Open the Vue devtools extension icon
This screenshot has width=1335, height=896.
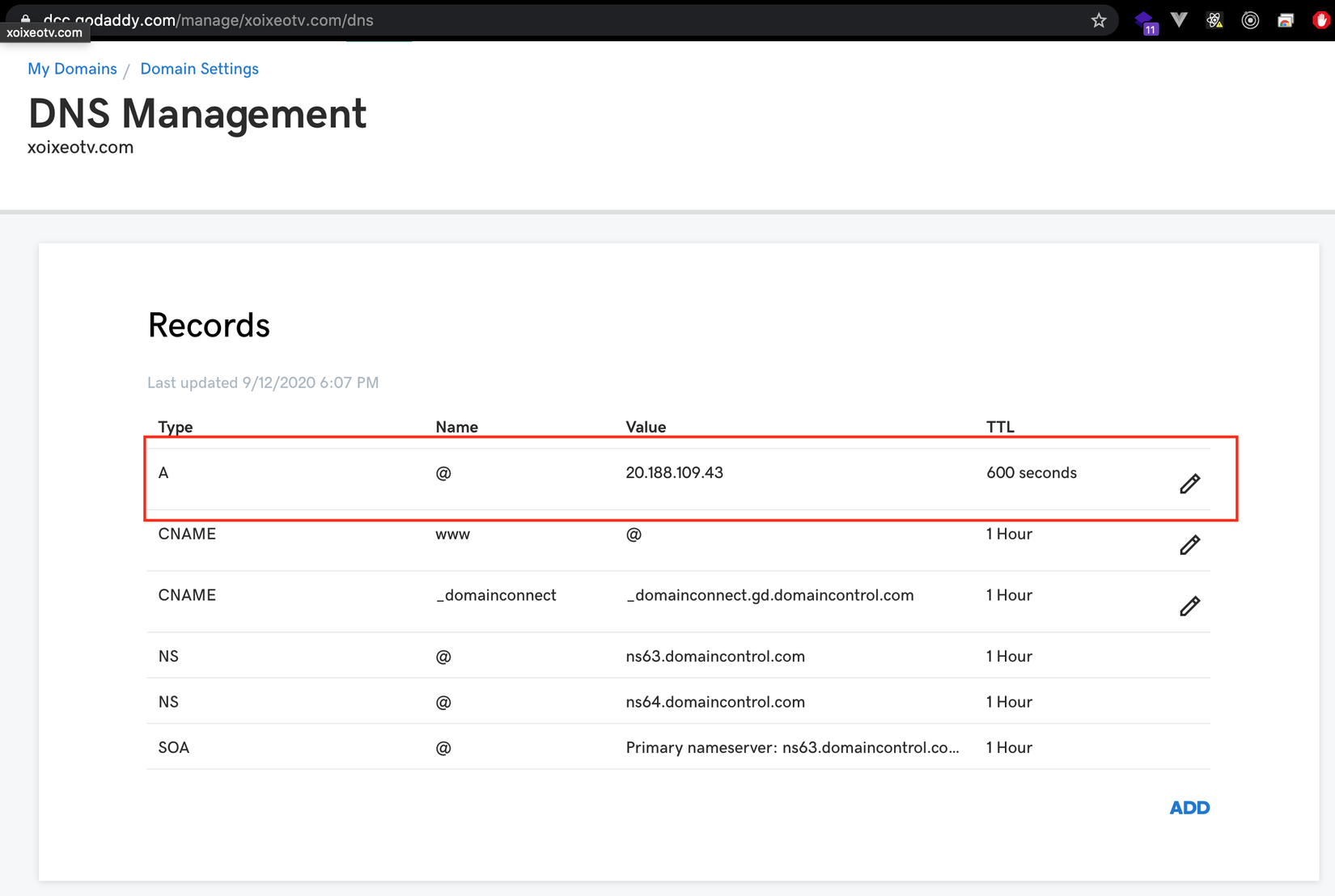tap(1179, 20)
